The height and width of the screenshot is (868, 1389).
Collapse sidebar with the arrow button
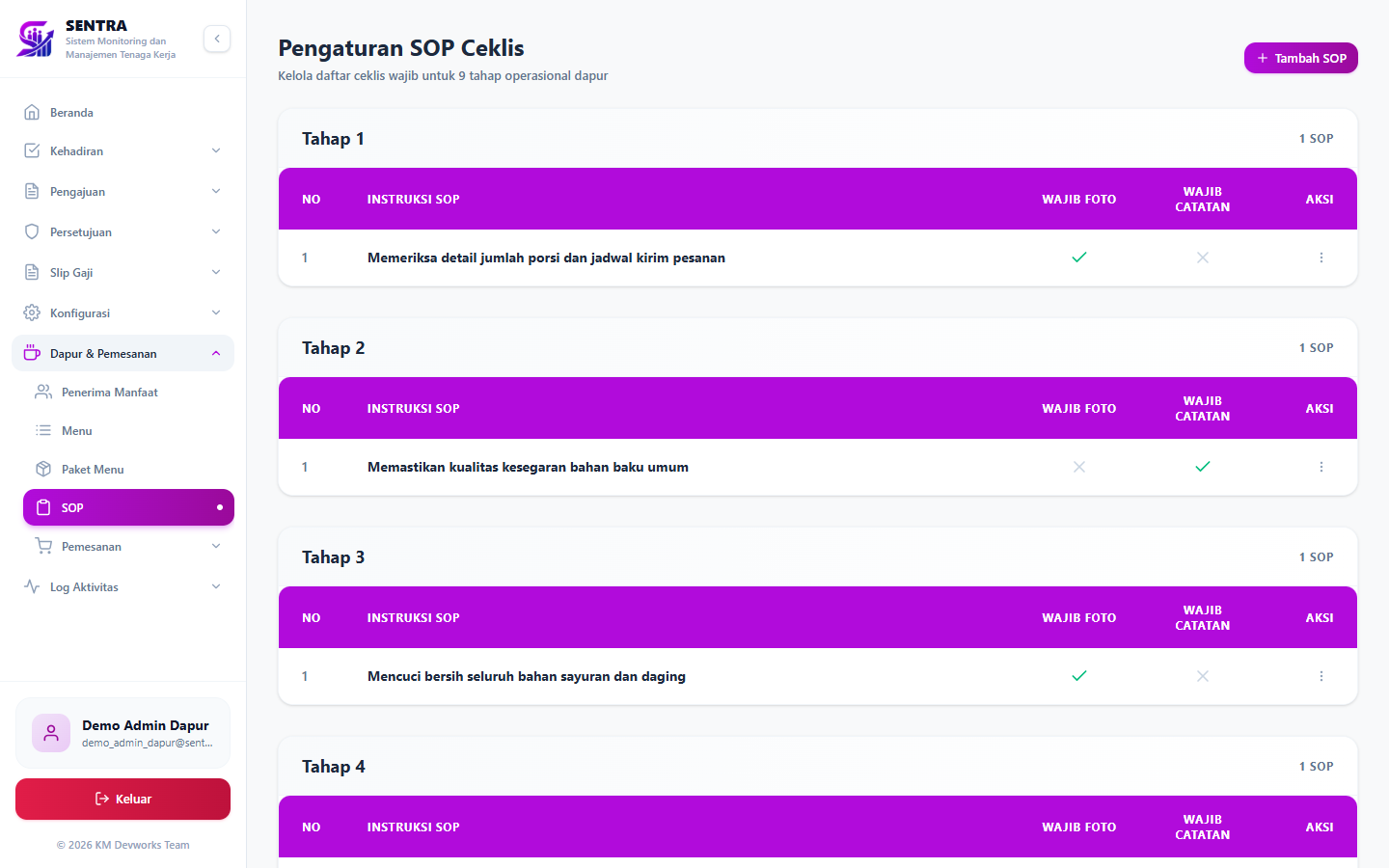click(217, 39)
